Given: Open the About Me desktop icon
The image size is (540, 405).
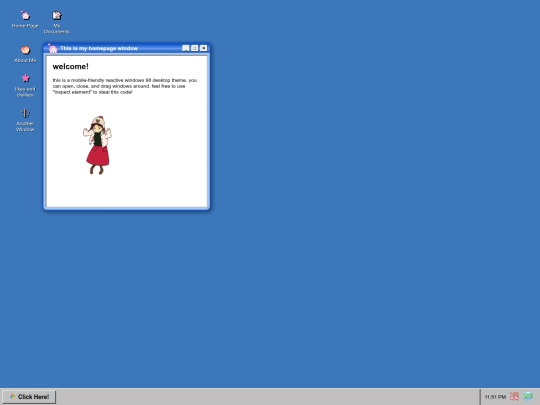Looking at the screenshot, I should click(25, 54).
